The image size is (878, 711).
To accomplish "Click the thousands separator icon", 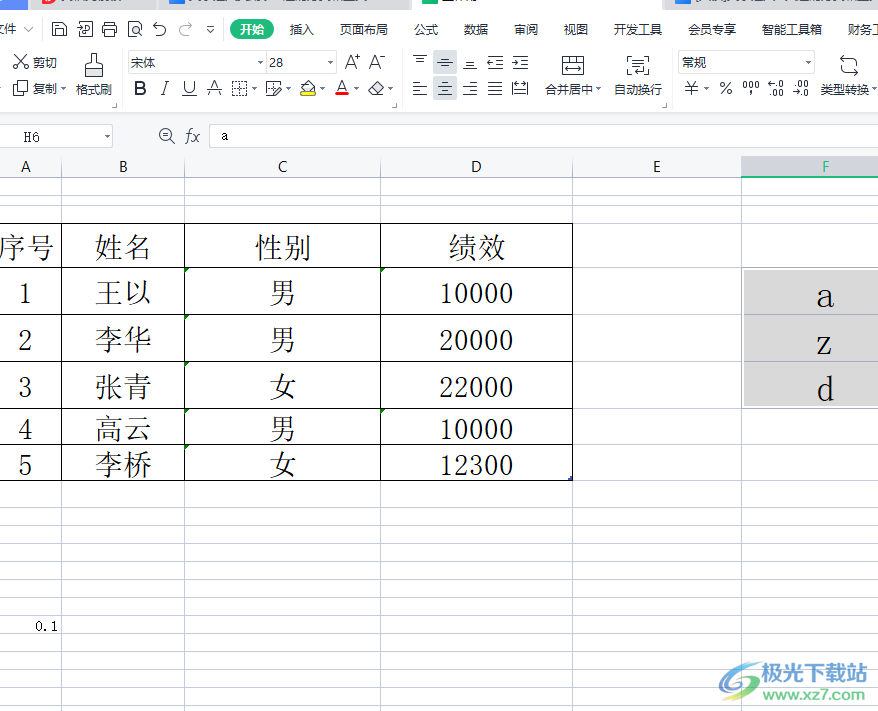I will 751,88.
